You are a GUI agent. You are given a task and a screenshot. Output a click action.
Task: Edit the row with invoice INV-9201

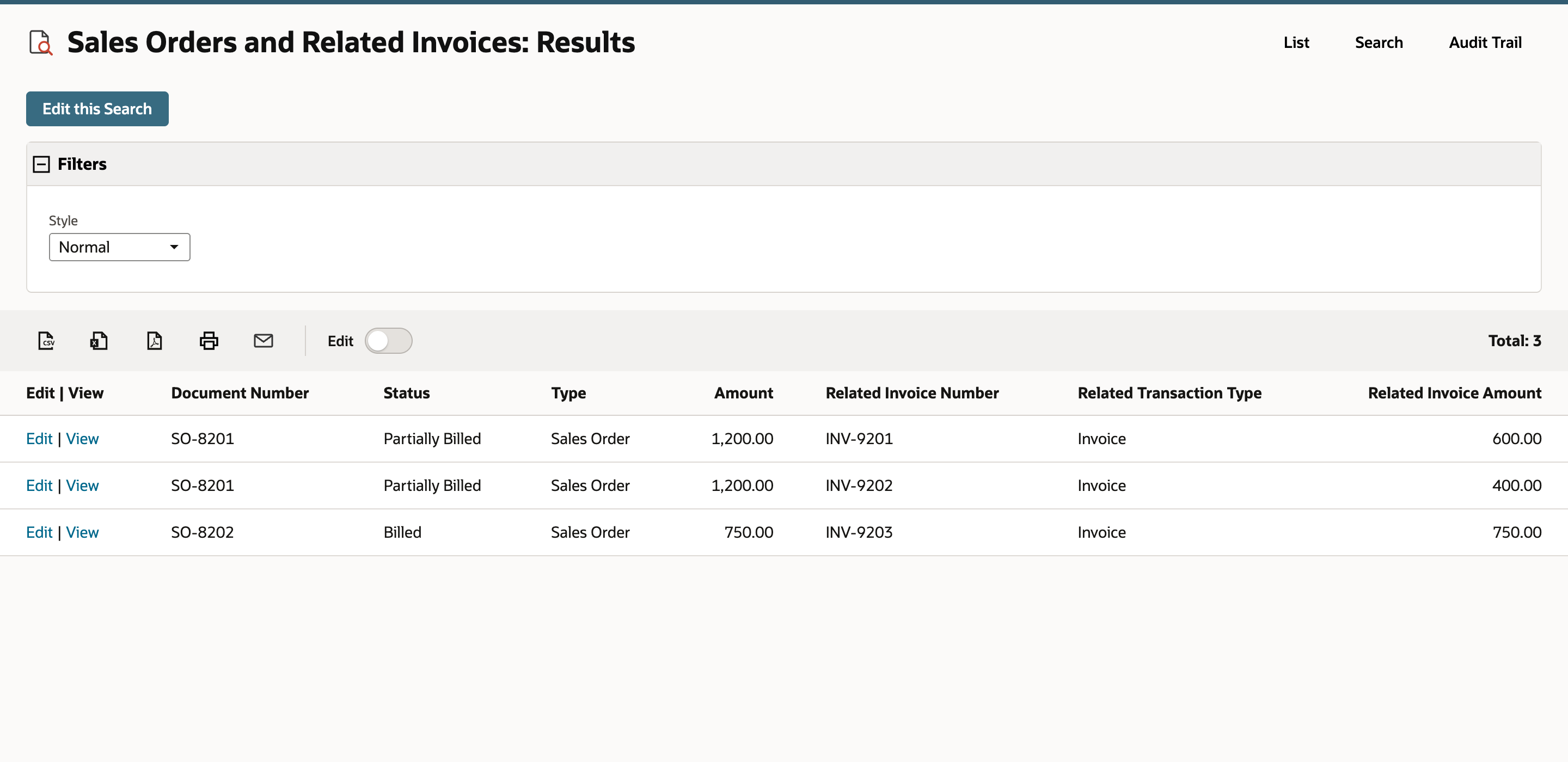[39, 439]
